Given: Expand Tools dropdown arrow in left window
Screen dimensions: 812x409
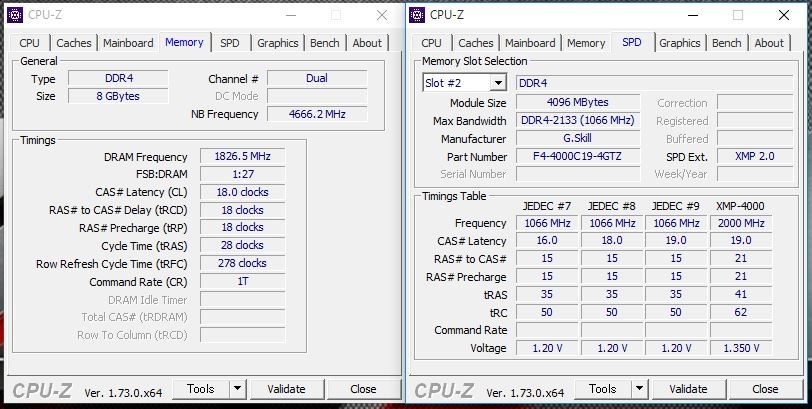Looking at the screenshot, I should [237, 389].
